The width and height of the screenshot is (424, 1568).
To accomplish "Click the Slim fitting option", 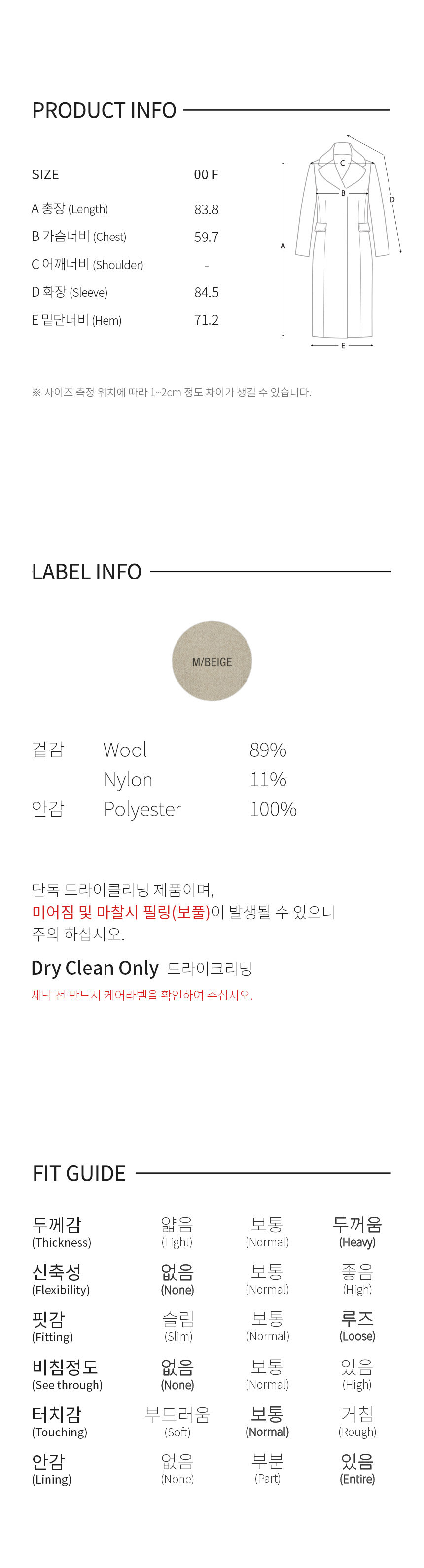I will [x=178, y=1327].
